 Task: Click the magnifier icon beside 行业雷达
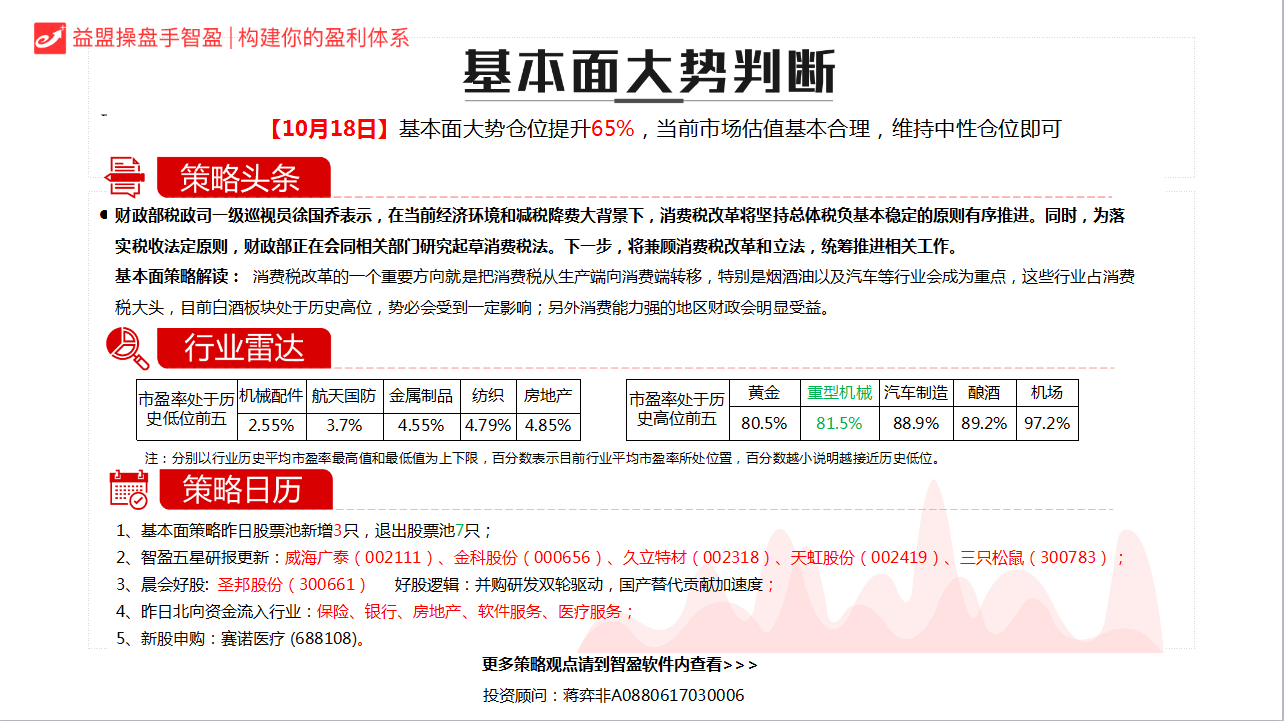(127, 348)
